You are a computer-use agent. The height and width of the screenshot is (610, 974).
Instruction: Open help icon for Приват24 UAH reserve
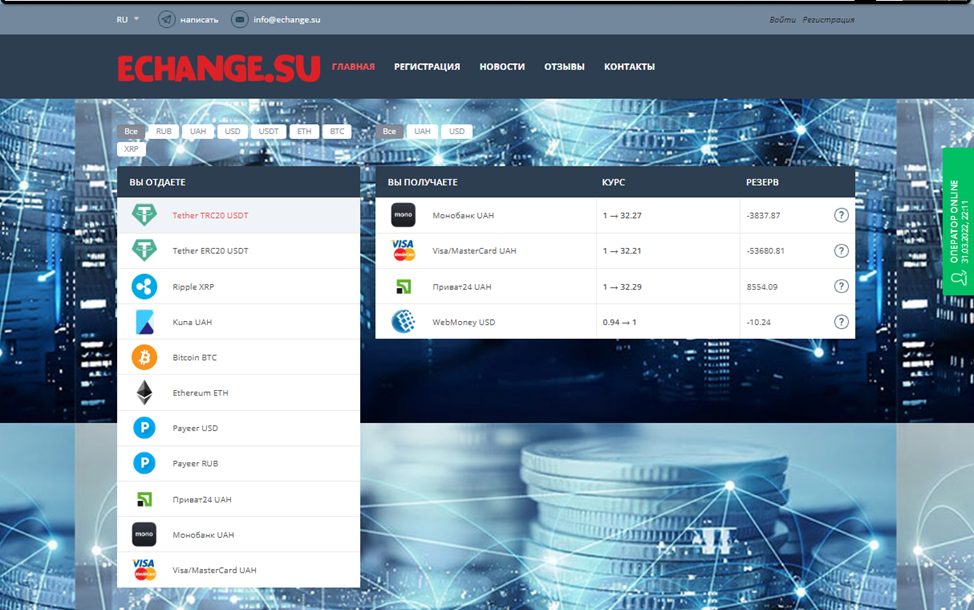841,286
